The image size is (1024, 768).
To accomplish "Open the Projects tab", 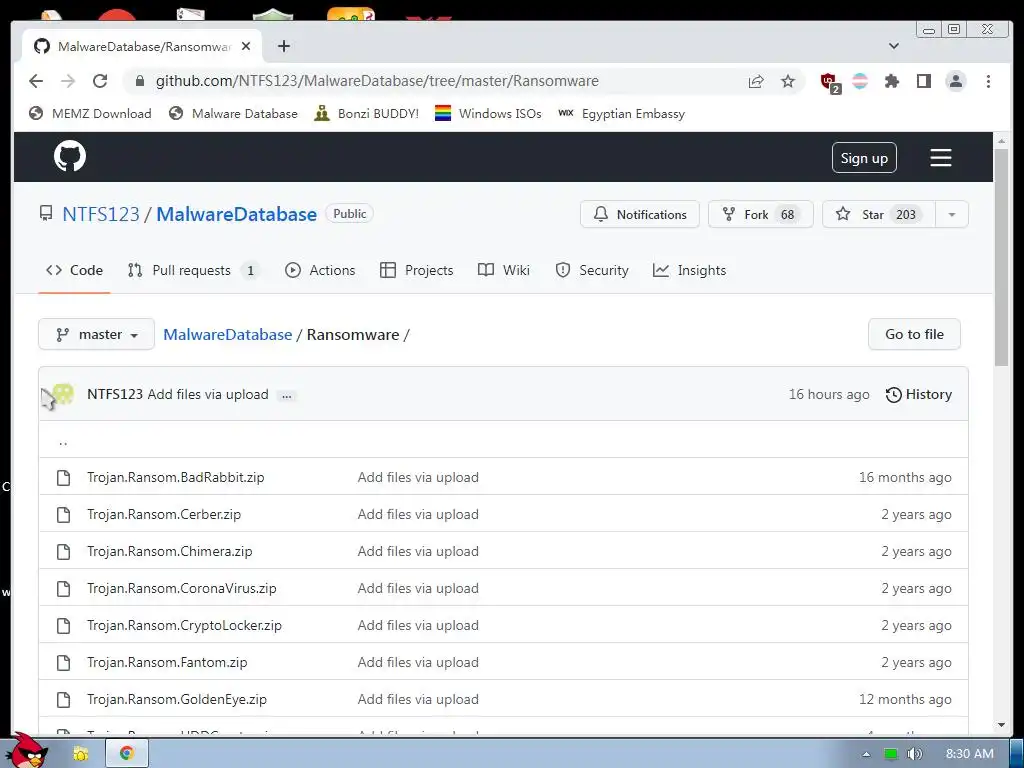I will pos(417,270).
